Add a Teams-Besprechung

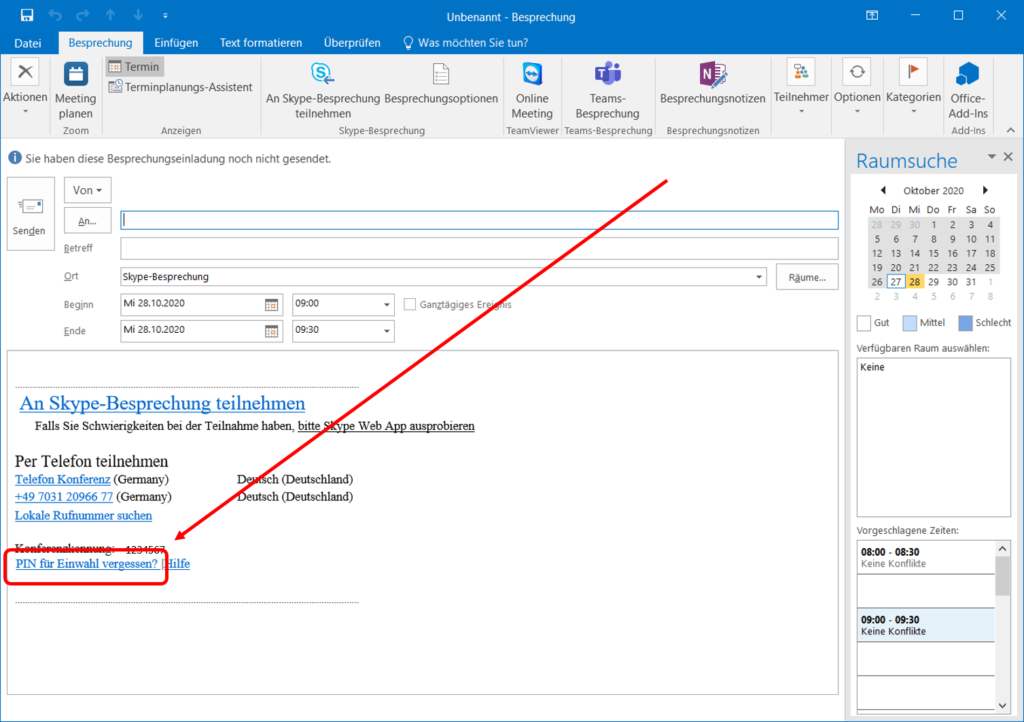point(607,90)
